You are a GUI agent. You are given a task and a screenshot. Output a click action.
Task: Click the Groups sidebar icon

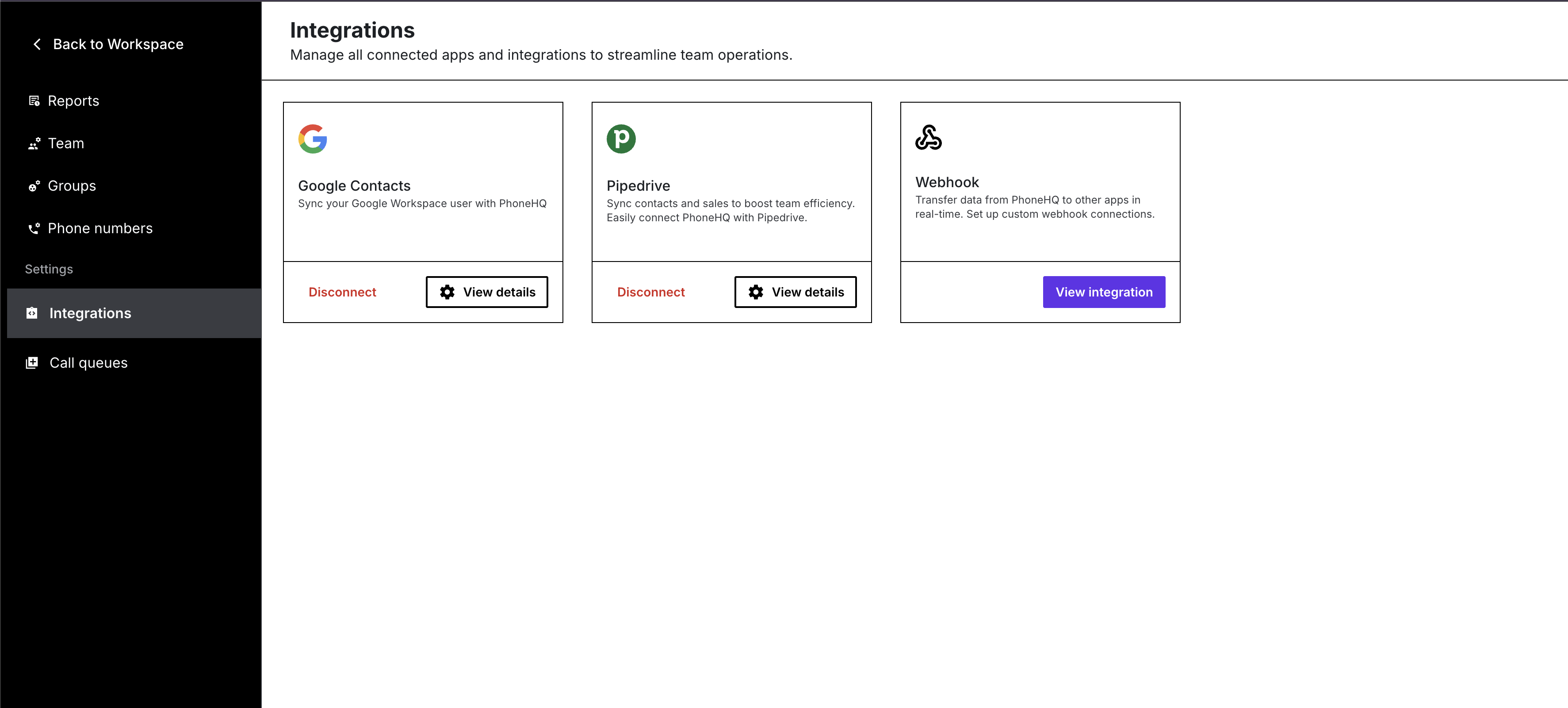34,186
